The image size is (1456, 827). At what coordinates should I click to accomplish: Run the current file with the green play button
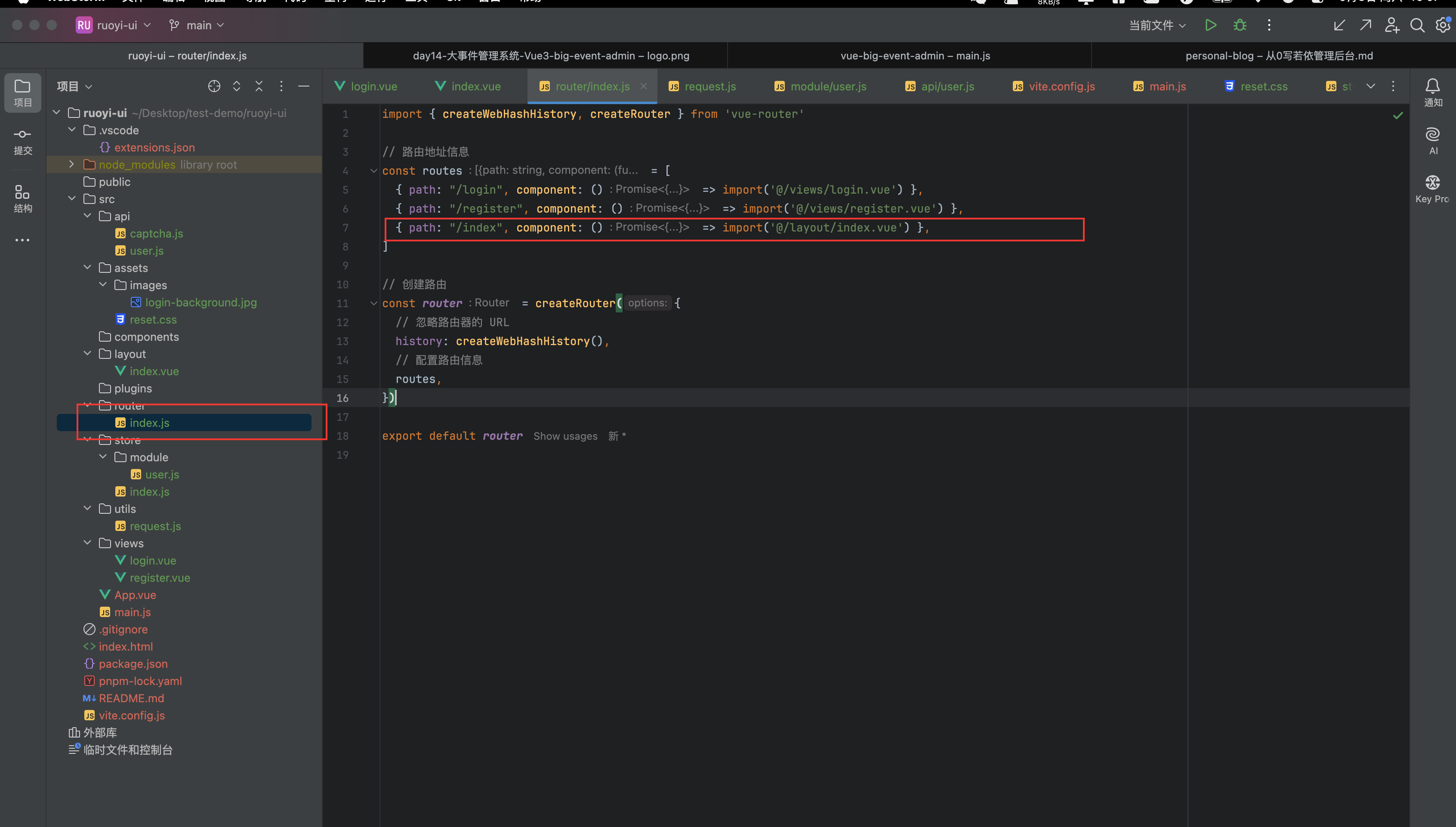pyautogui.click(x=1210, y=25)
